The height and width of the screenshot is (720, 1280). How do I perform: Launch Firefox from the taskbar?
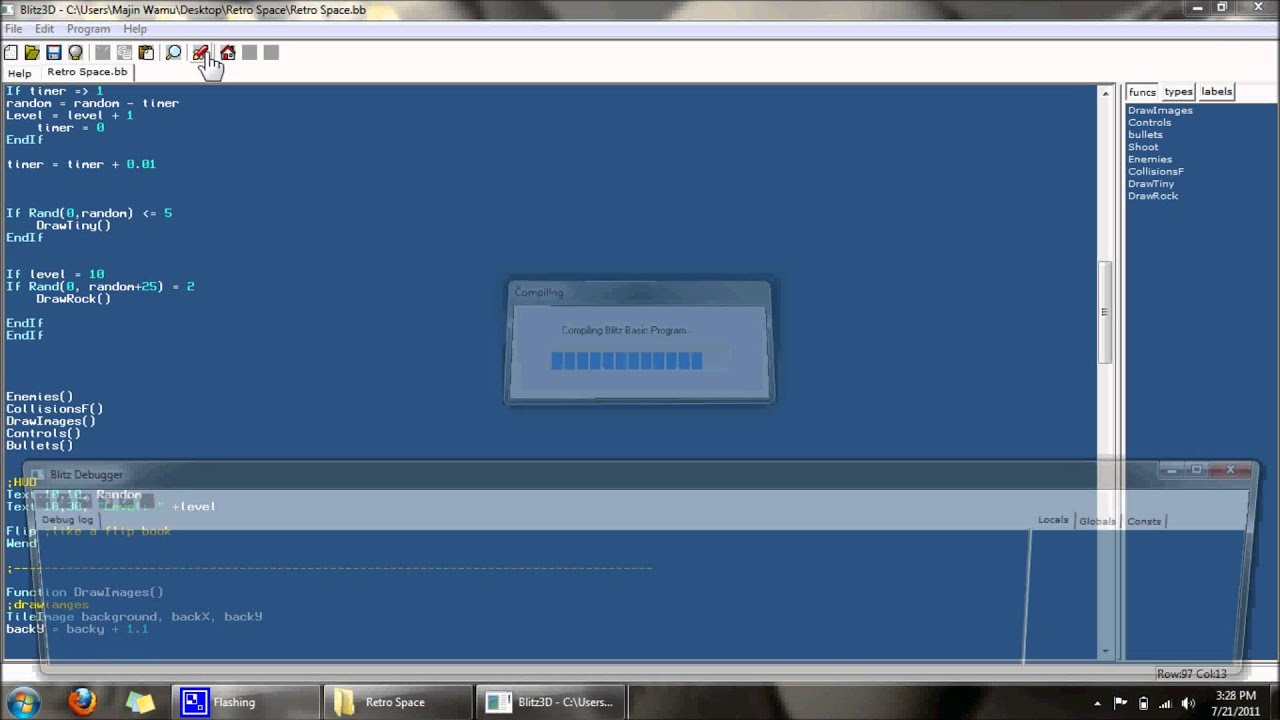[82, 701]
